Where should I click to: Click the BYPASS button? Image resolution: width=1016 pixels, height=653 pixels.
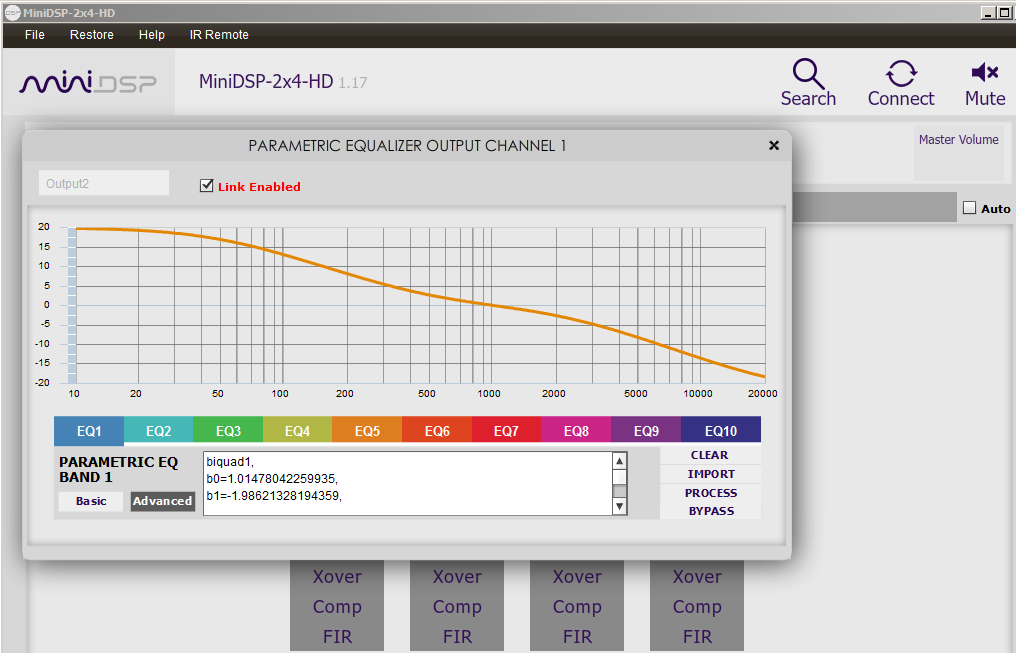pos(711,511)
